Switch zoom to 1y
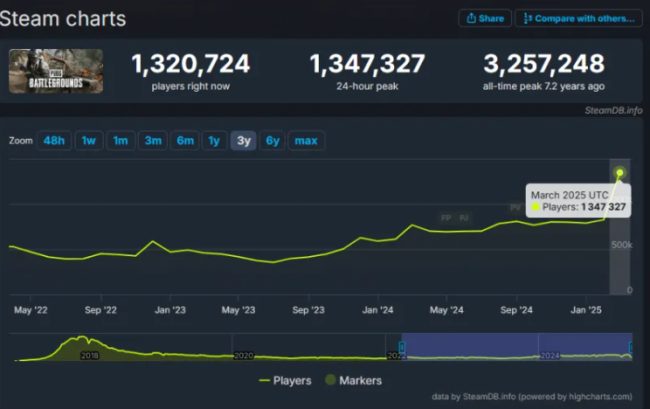 (x=214, y=140)
